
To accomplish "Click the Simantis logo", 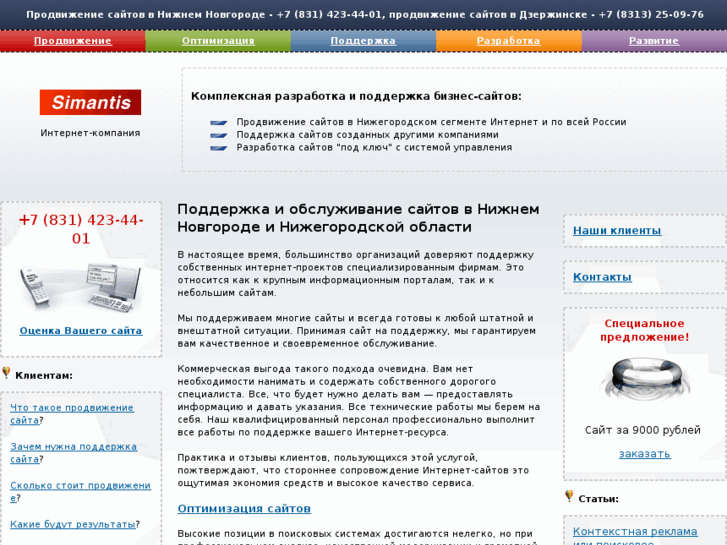I will (90, 102).
